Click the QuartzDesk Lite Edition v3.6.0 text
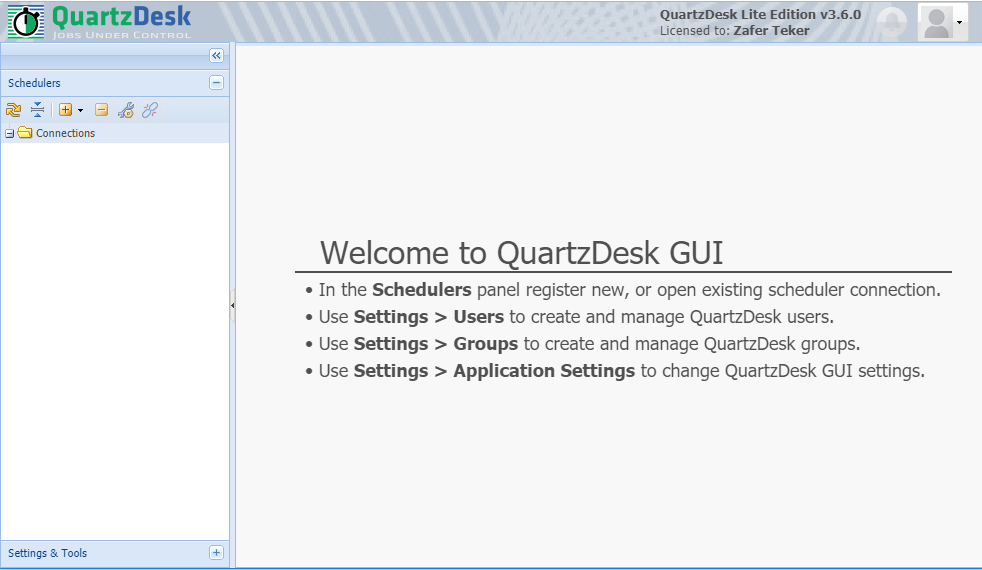 (x=760, y=14)
